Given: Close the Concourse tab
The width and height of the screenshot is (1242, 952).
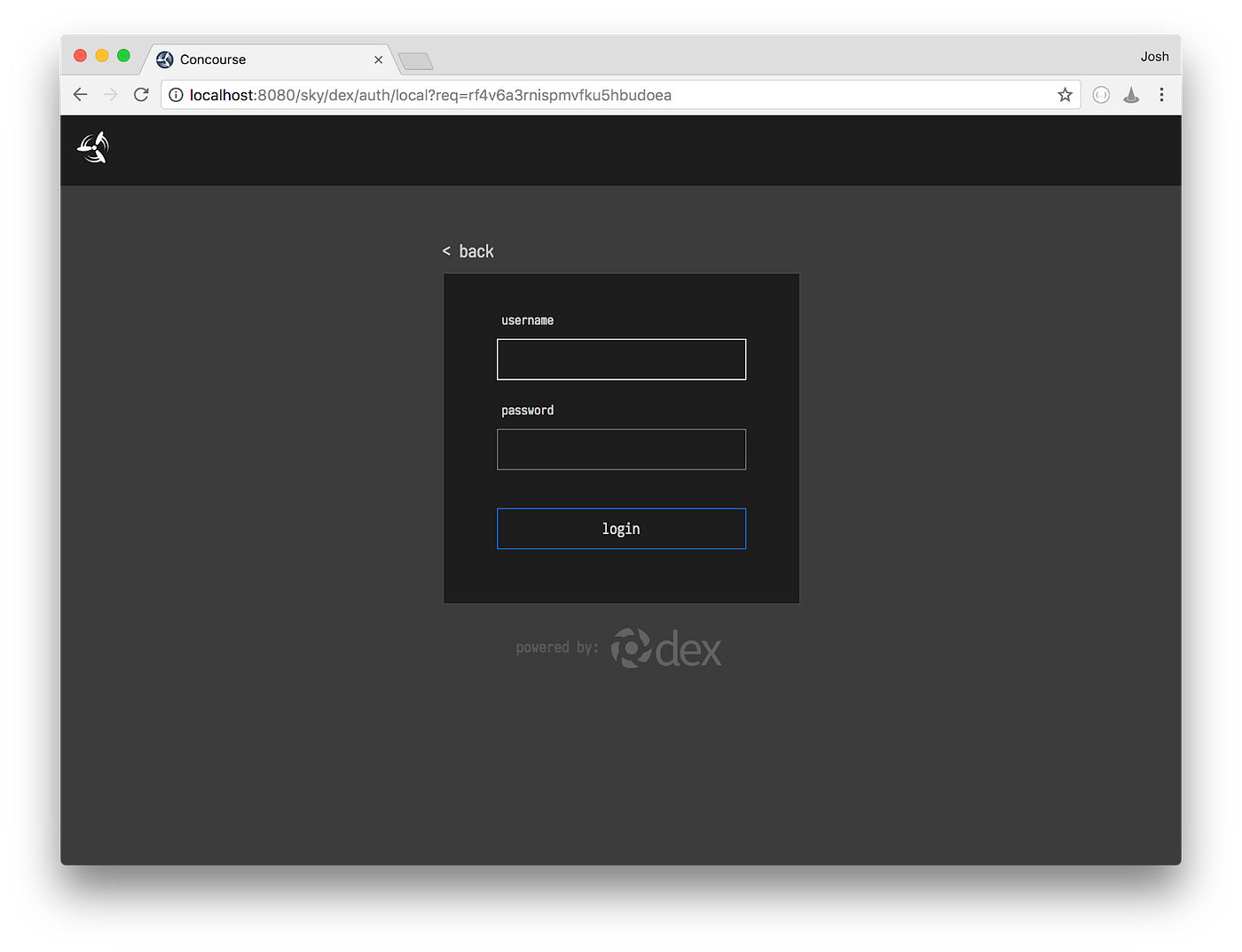Looking at the screenshot, I should coord(379,59).
